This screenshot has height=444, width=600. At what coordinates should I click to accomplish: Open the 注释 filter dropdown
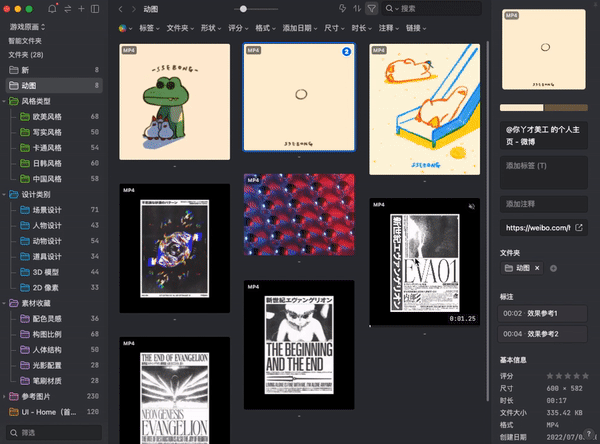point(389,28)
